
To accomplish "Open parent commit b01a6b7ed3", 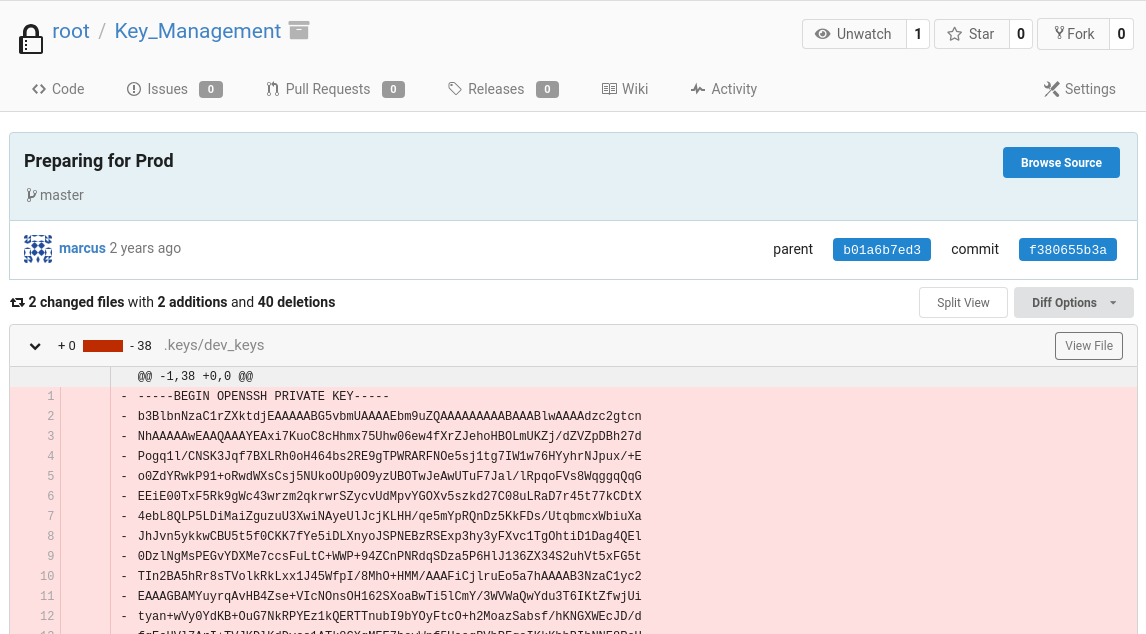I will (x=881, y=249).
